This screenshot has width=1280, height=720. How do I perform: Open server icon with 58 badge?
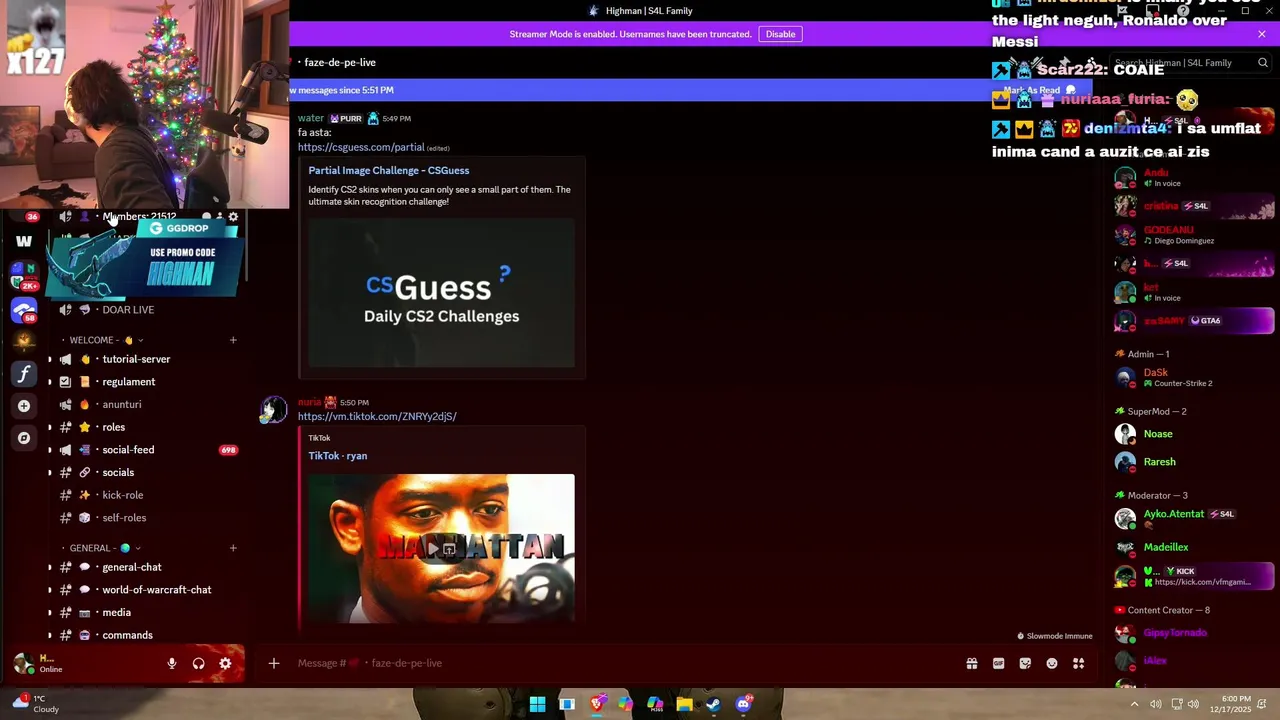coord(24,310)
